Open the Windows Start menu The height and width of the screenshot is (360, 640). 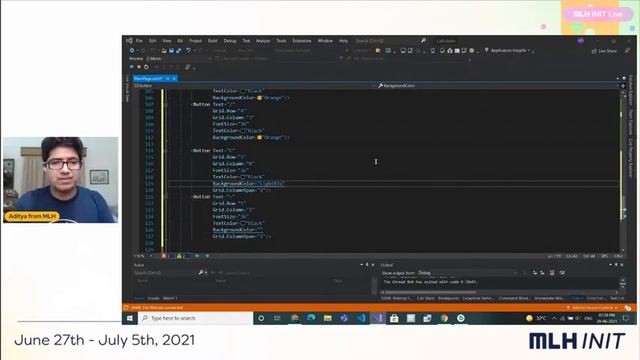pyautogui.click(x=130, y=318)
